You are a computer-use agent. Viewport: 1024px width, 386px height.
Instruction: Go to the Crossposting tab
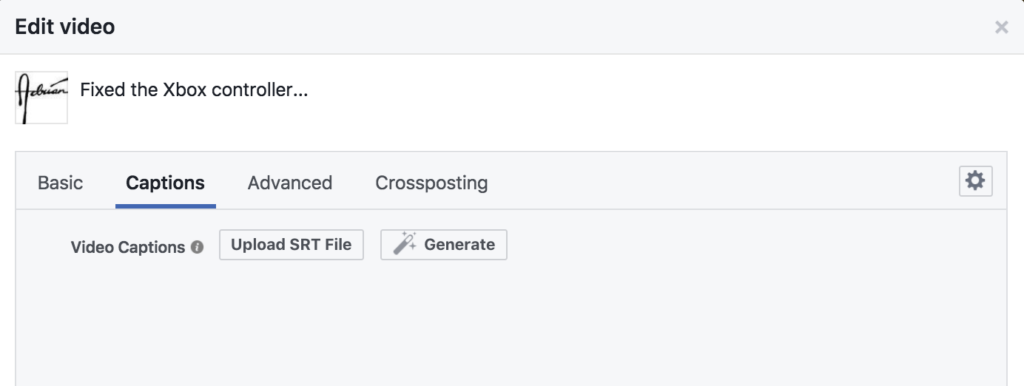tap(431, 183)
